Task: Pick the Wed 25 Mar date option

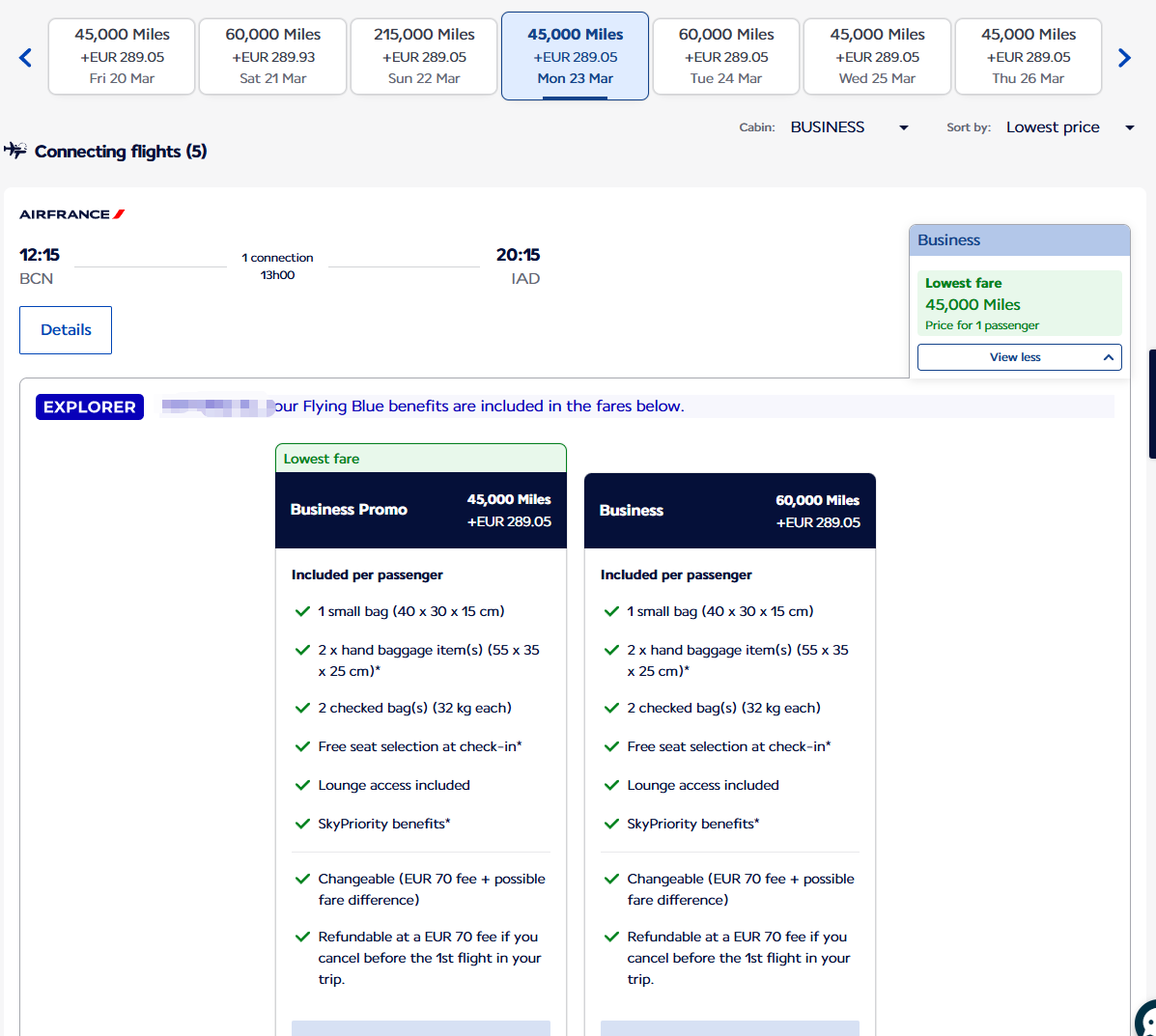Action: (x=877, y=56)
